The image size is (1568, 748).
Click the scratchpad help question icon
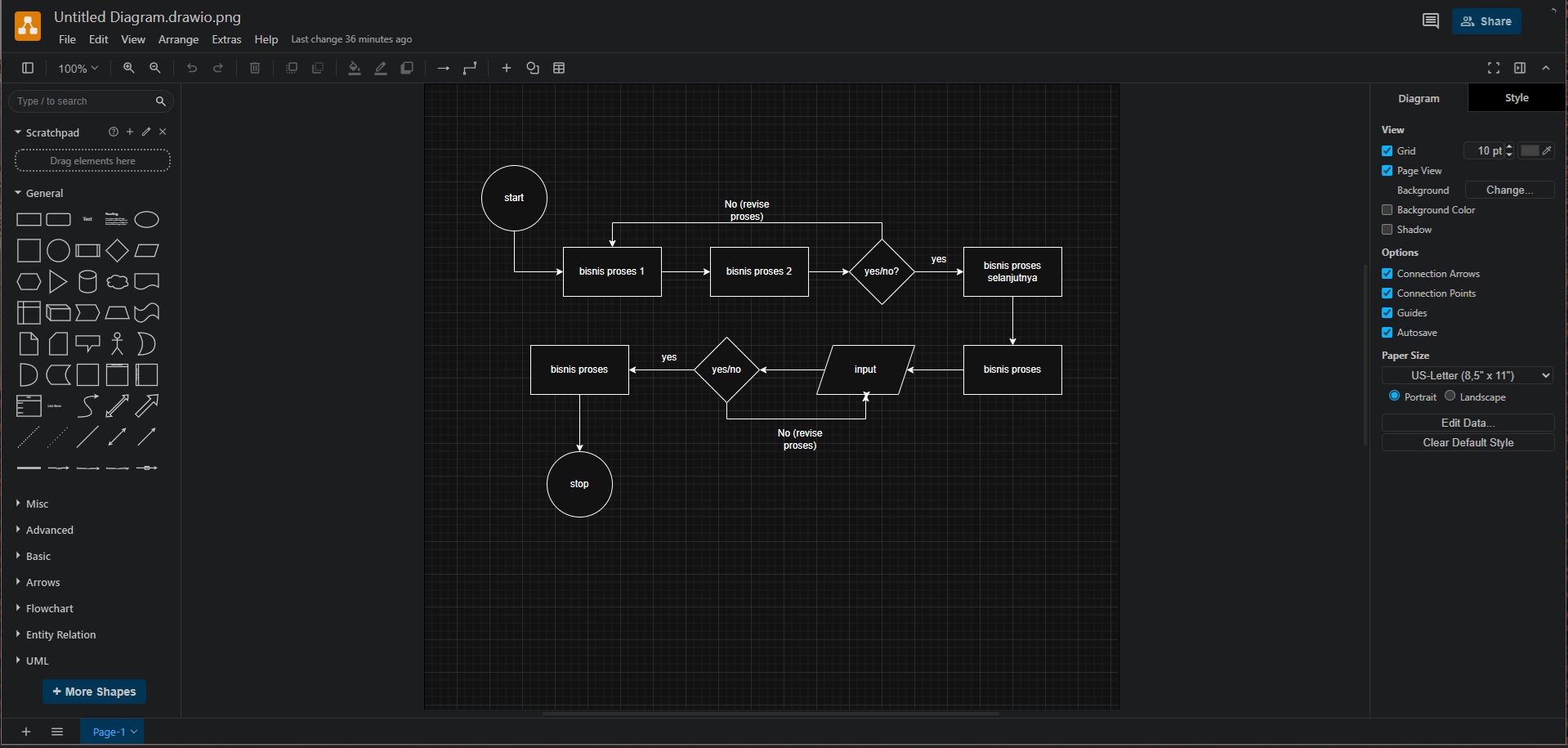(x=114, y=132)
